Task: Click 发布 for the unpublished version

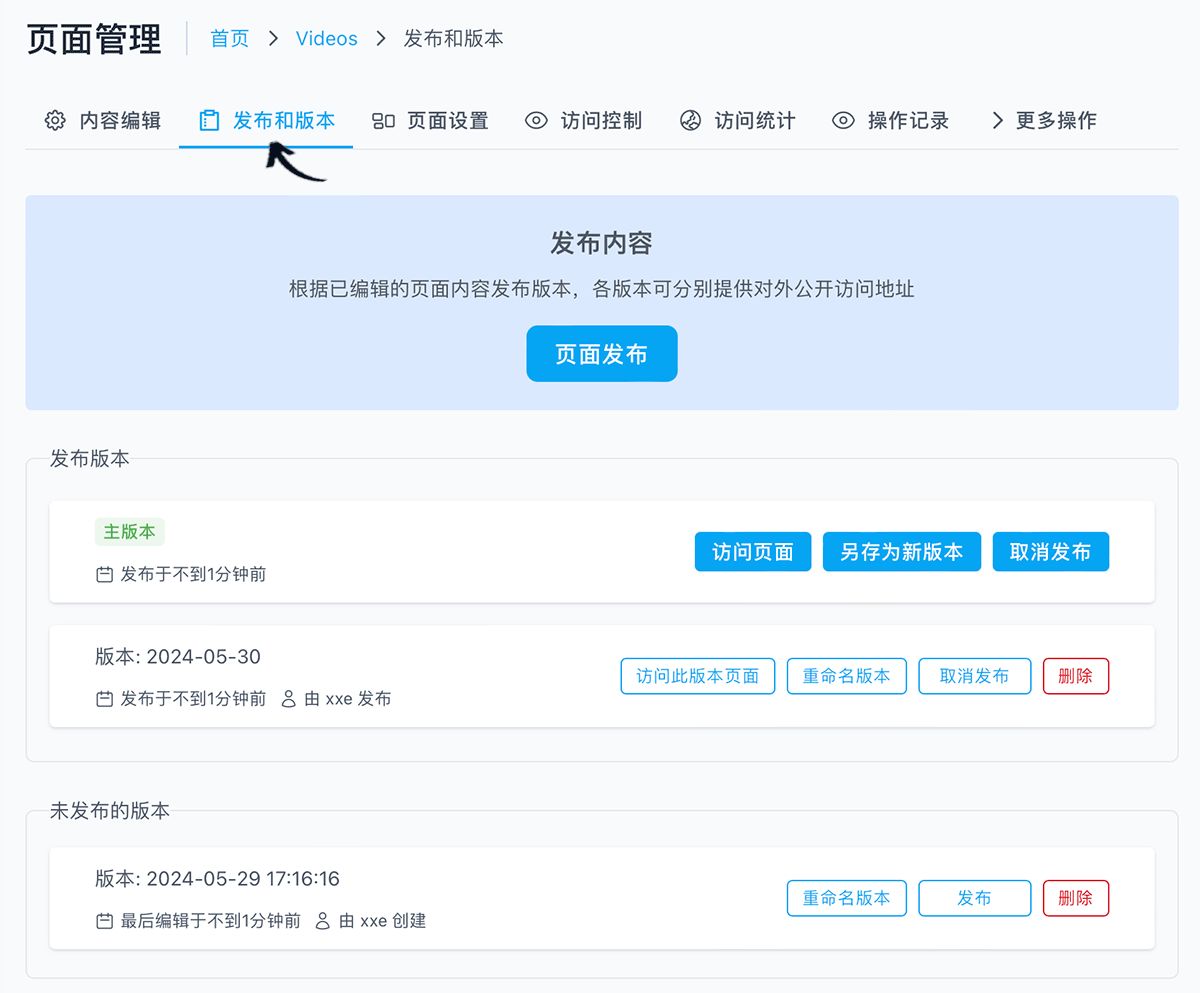Action: click(975, 898)
